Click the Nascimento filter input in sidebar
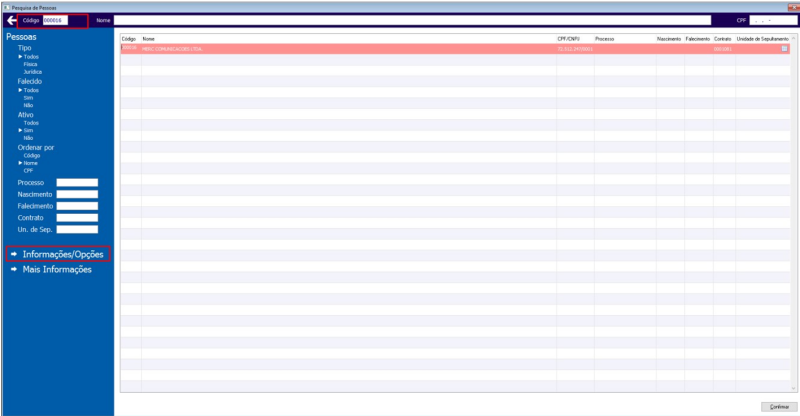 click(x=77, y=194)
